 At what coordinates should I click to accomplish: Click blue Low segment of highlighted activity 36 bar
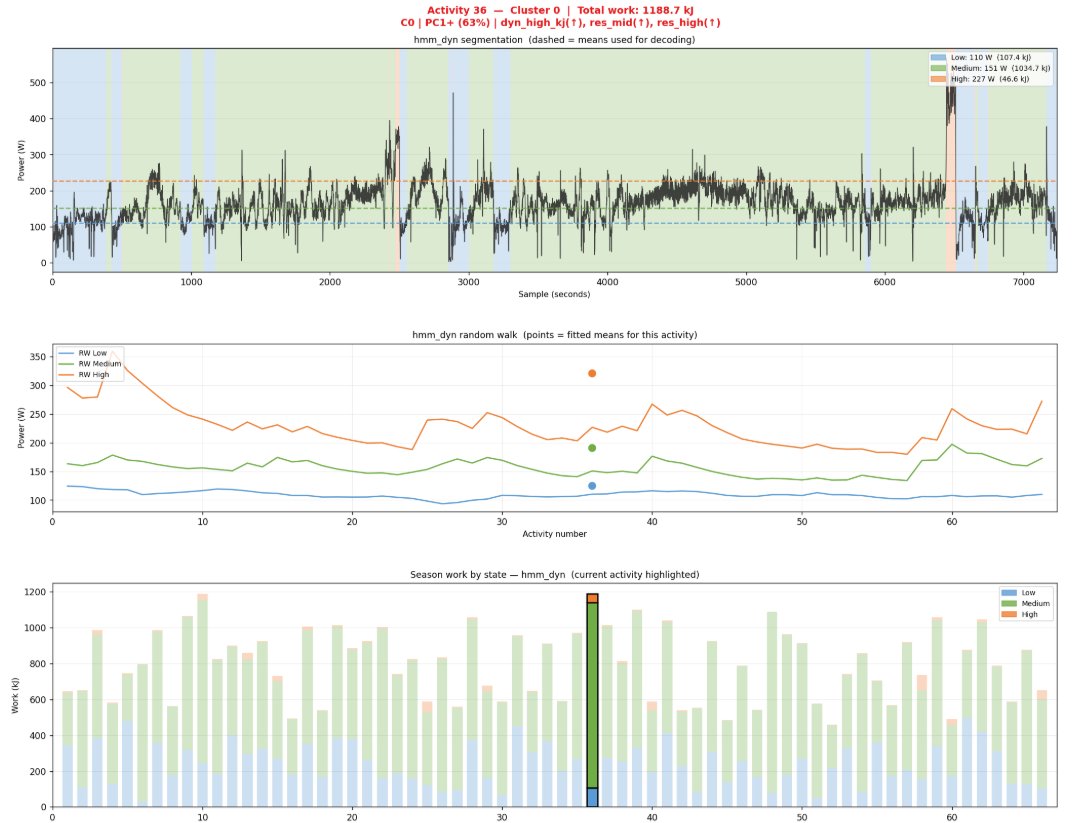coord(592,798)
